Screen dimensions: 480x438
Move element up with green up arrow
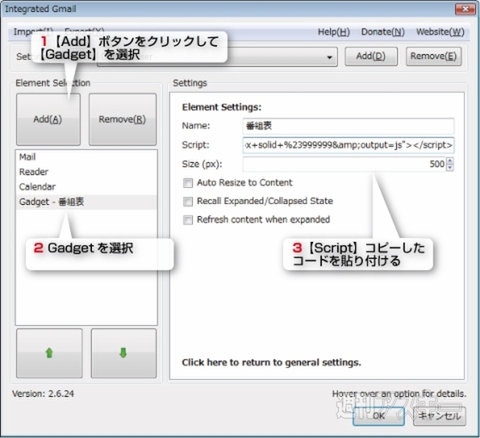tap(49, 353)
